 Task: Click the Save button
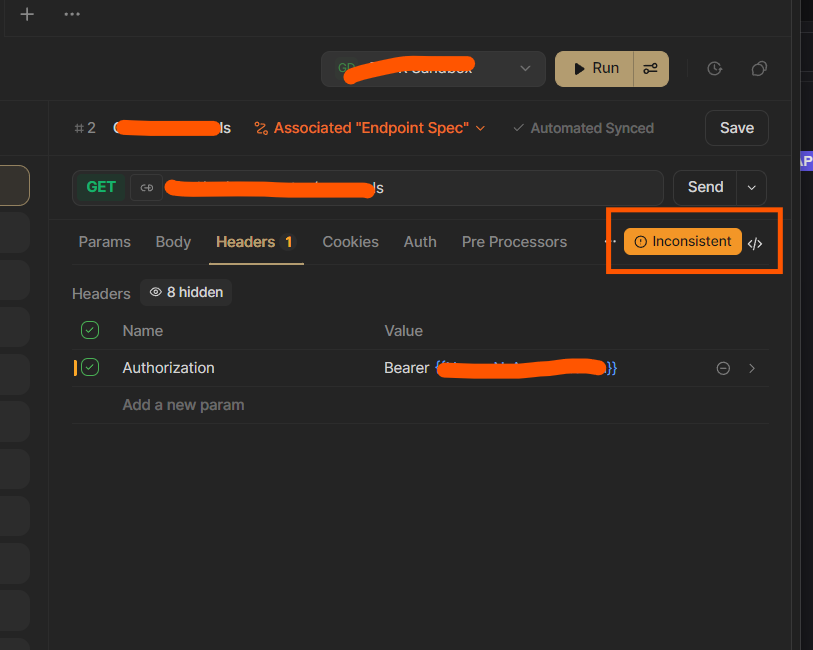[x=737, y=128]
